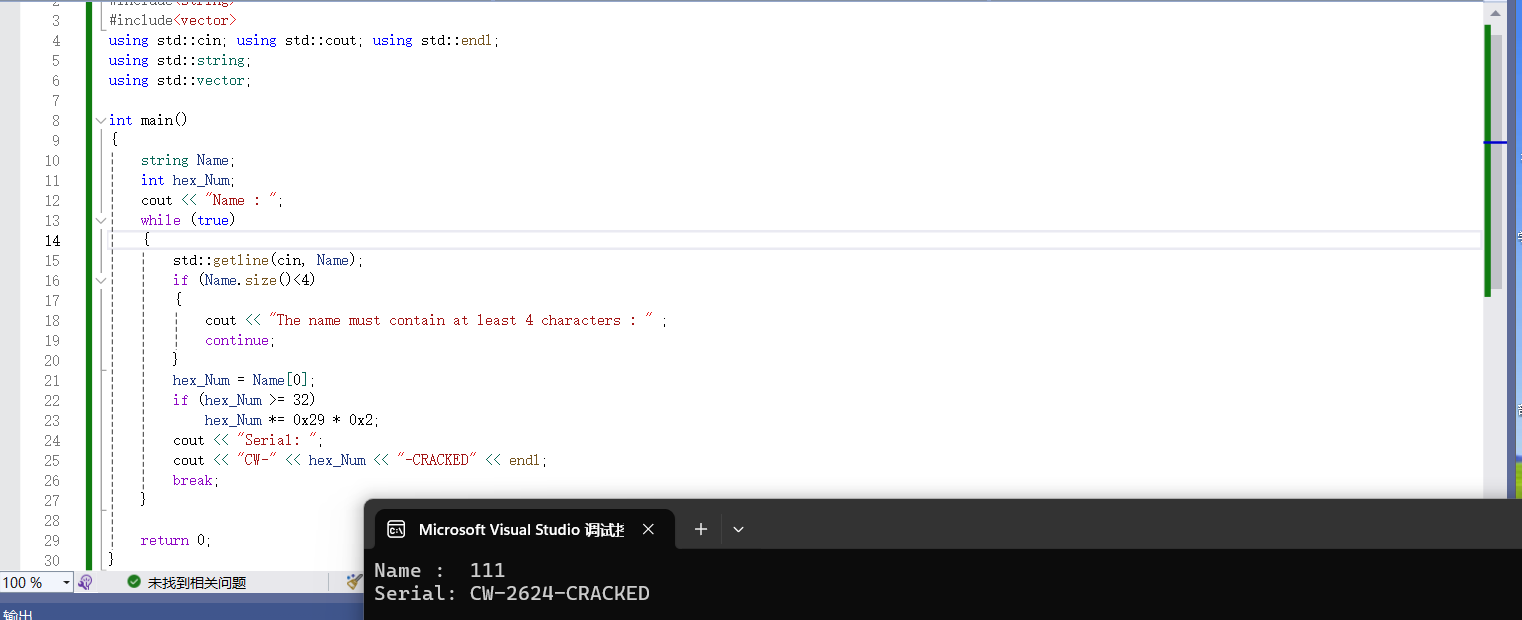Click the 'continue;' keyword
Viewport: 1522px width, 620px height.
(x=240, y=340)
